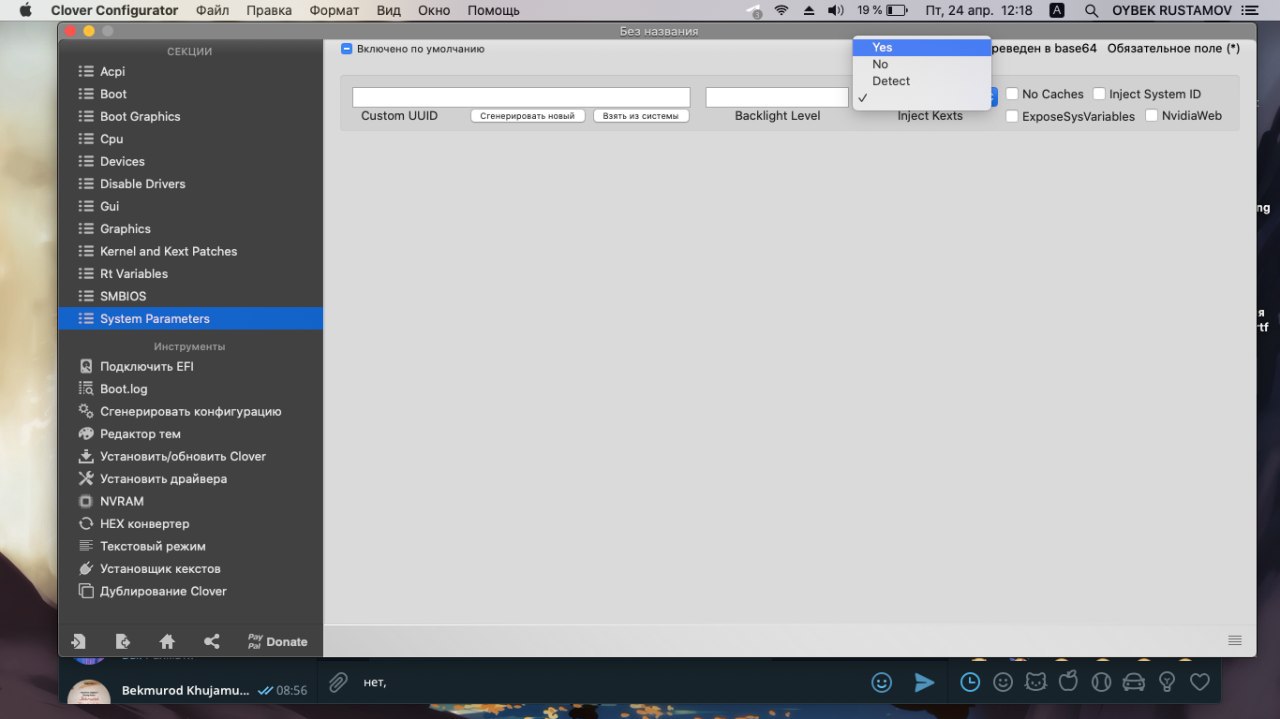Click the battery 19 % indicator
The width and height of the screenshot is (1280, 719).
click(882, 10)
